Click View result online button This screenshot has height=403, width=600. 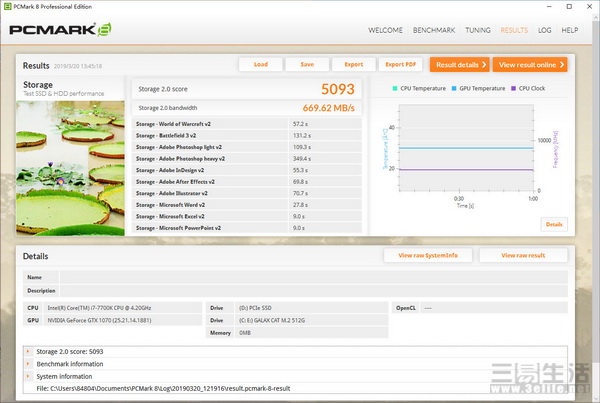click(530, 65)
